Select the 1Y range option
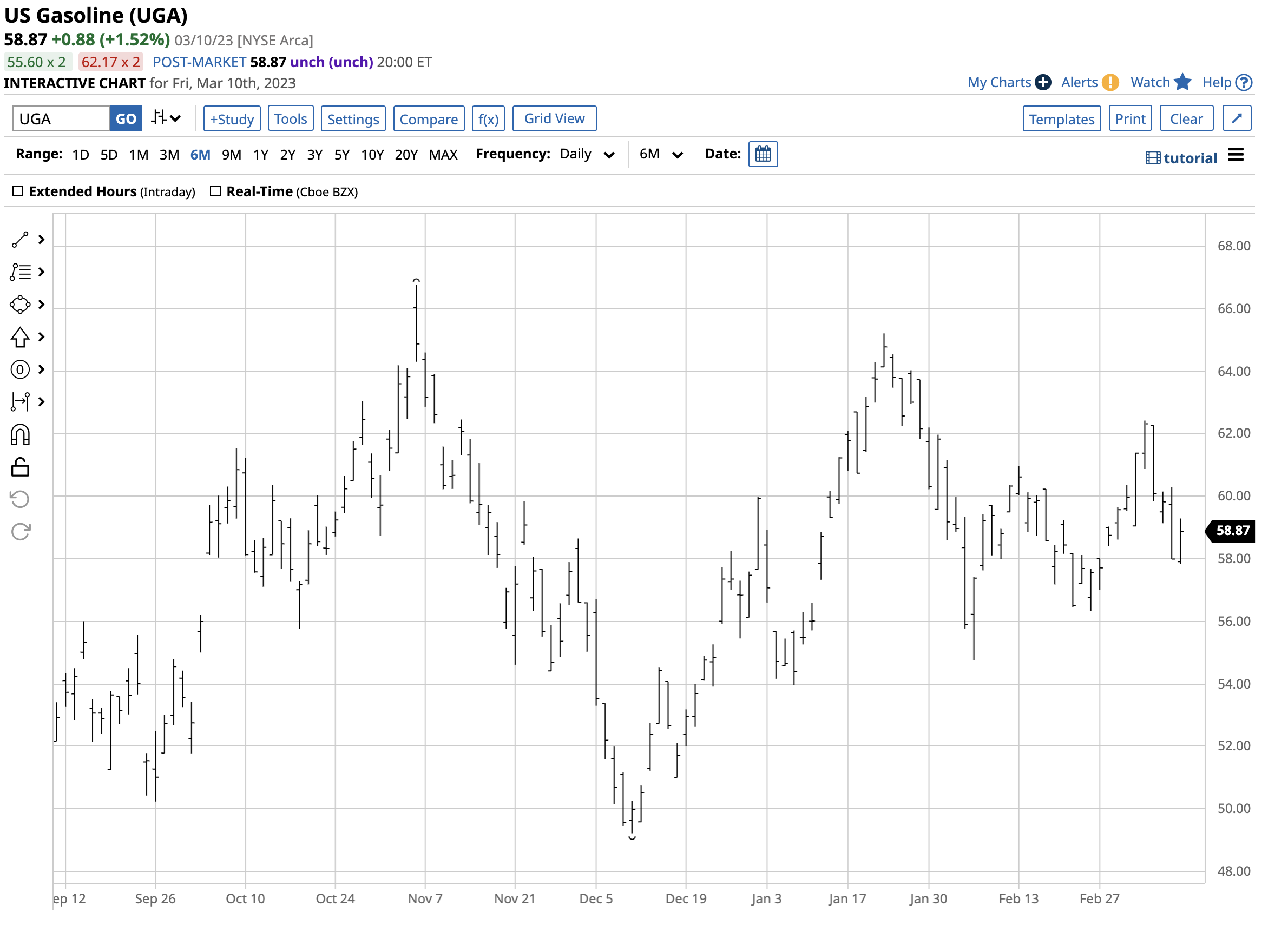The height and width of the screenshot is (925, 1288). coord(261,154)
